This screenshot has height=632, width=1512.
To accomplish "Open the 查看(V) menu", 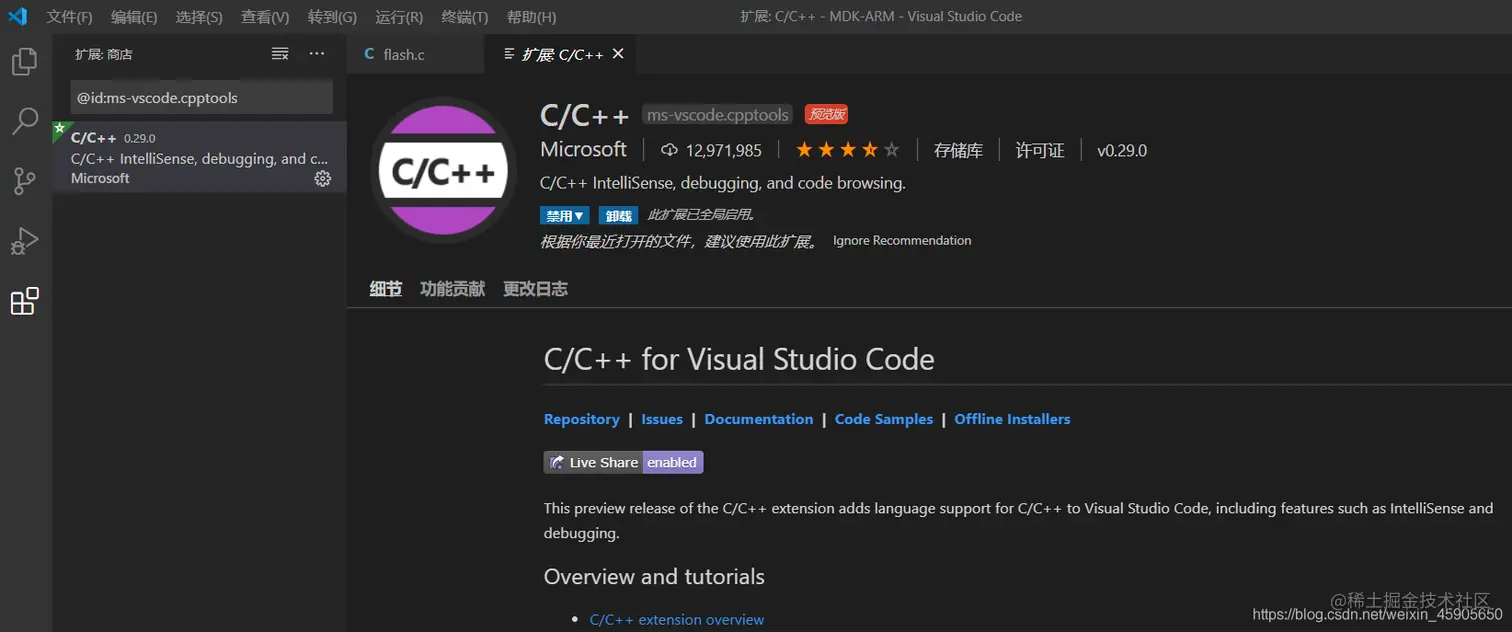I will tap(265, 17).
